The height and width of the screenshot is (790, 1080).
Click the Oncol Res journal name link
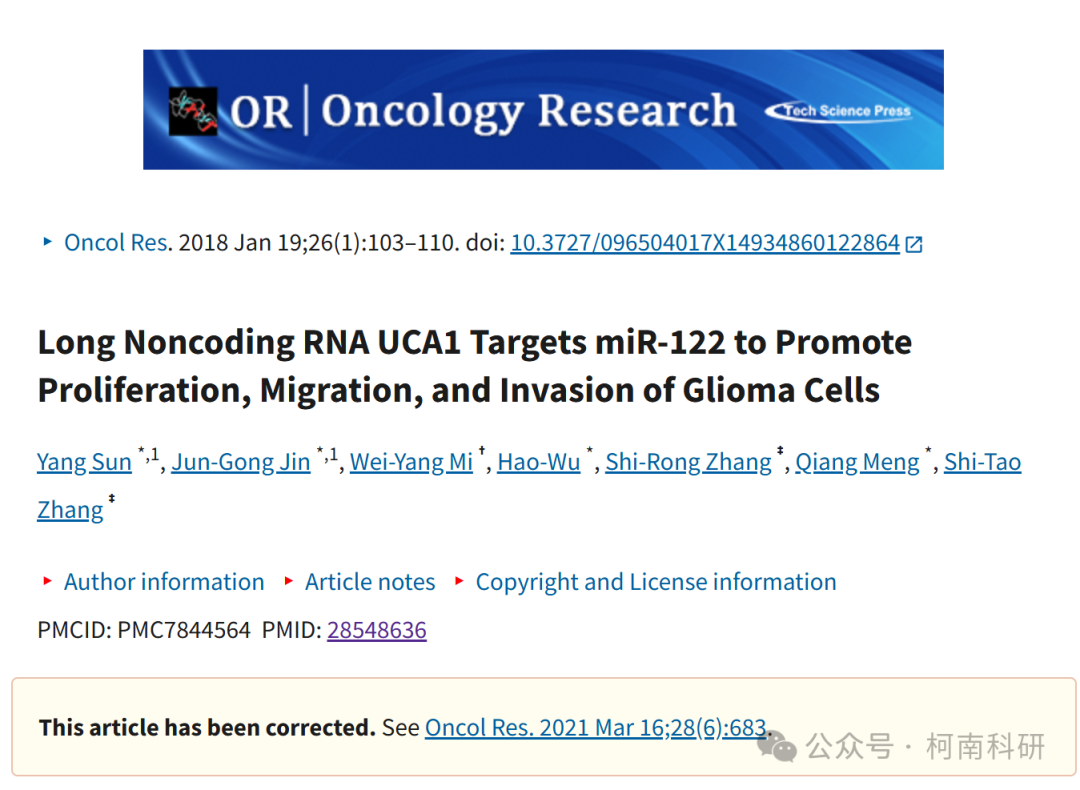pyautogui.click(x=116, y=242)
